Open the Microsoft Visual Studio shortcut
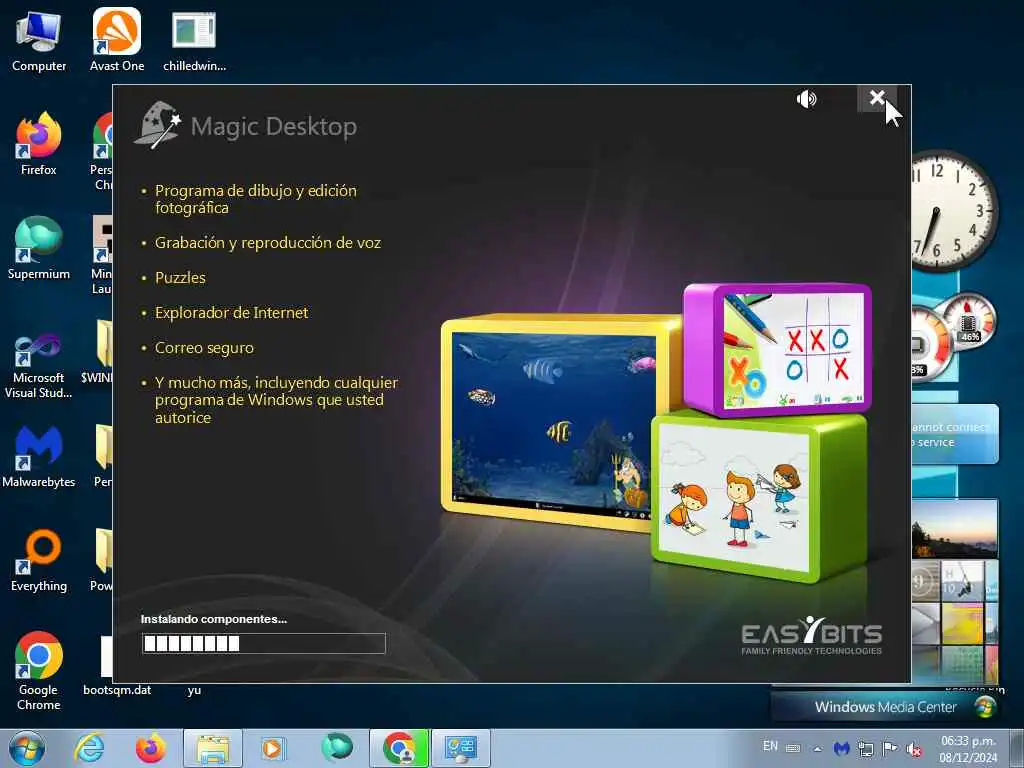 [39, 364]
